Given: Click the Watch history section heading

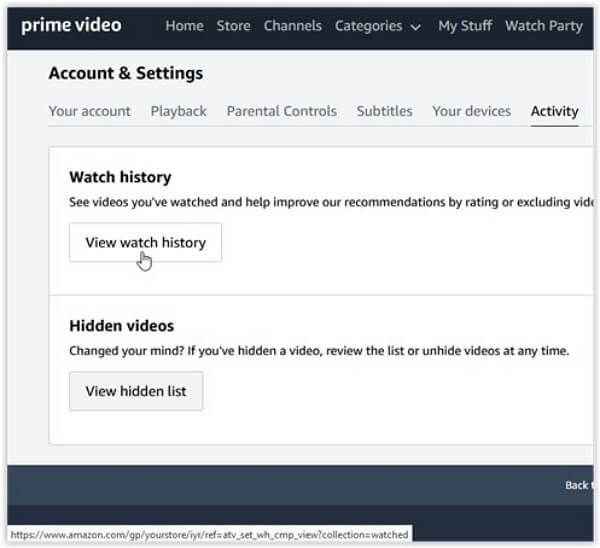Looking at the screenshot, I should point(120,177).
